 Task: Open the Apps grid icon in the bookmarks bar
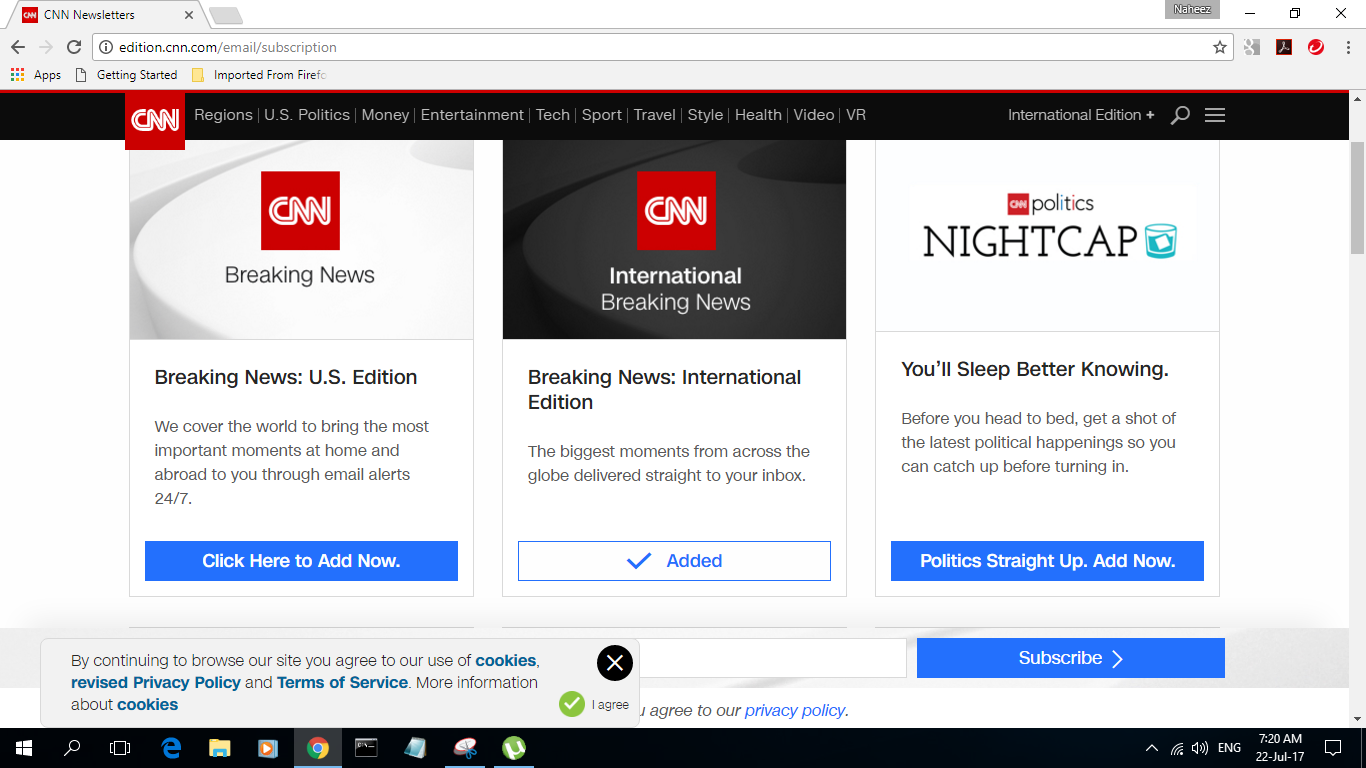(17, 75)
